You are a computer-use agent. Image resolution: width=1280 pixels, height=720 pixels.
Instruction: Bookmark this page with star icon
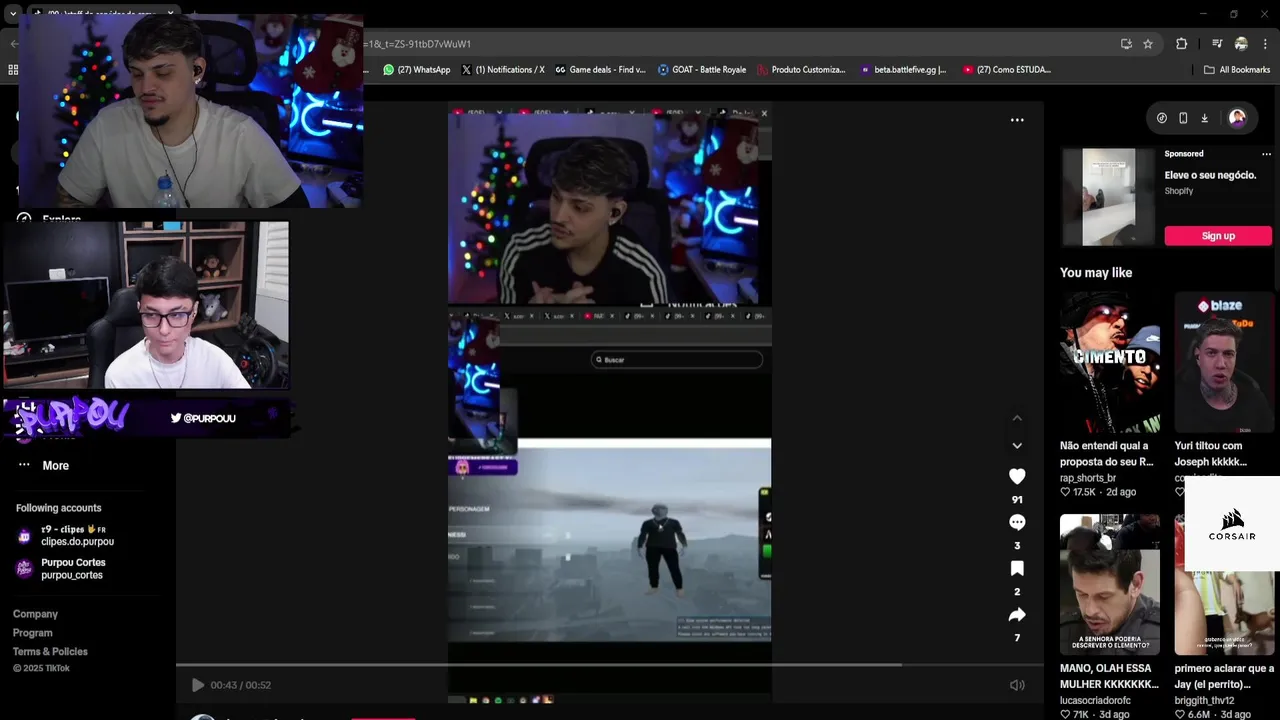pyautogui.click(x=1148, y=44)
